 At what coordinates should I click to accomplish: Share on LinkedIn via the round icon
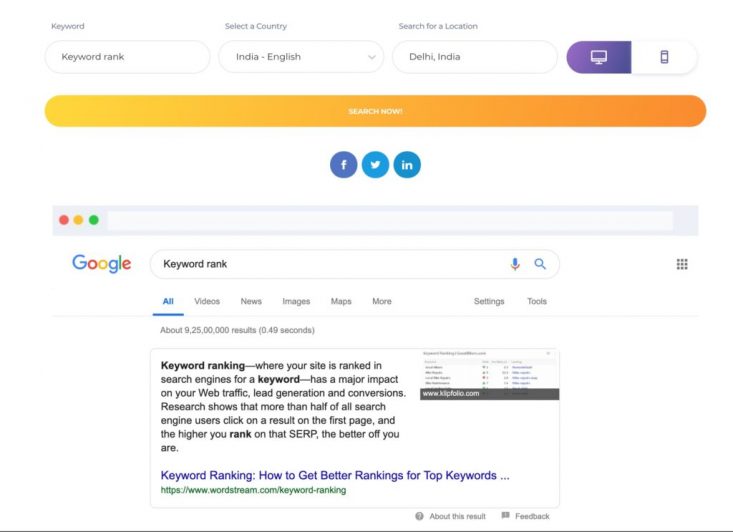point(407,165)
